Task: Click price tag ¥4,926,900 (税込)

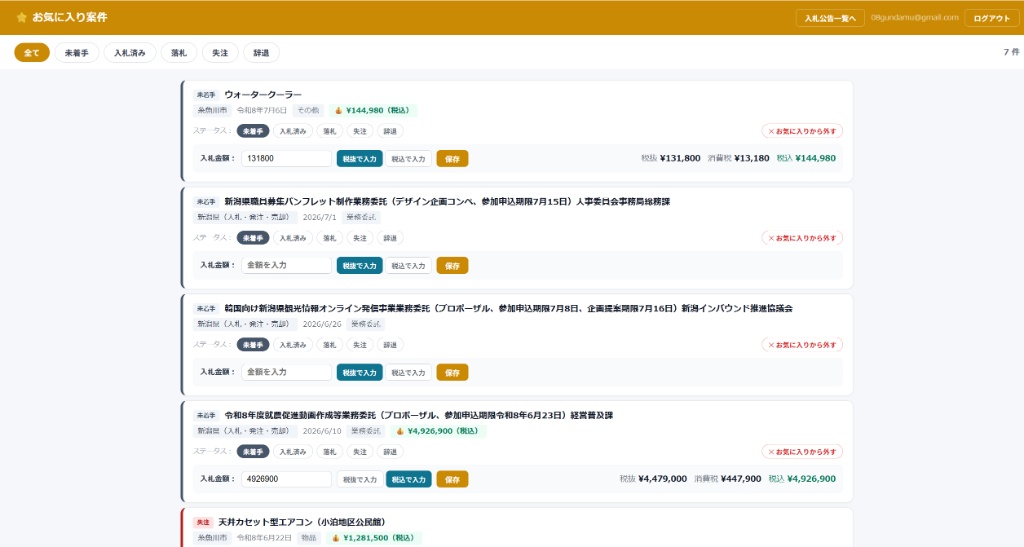Action: (x=438, y=431)
